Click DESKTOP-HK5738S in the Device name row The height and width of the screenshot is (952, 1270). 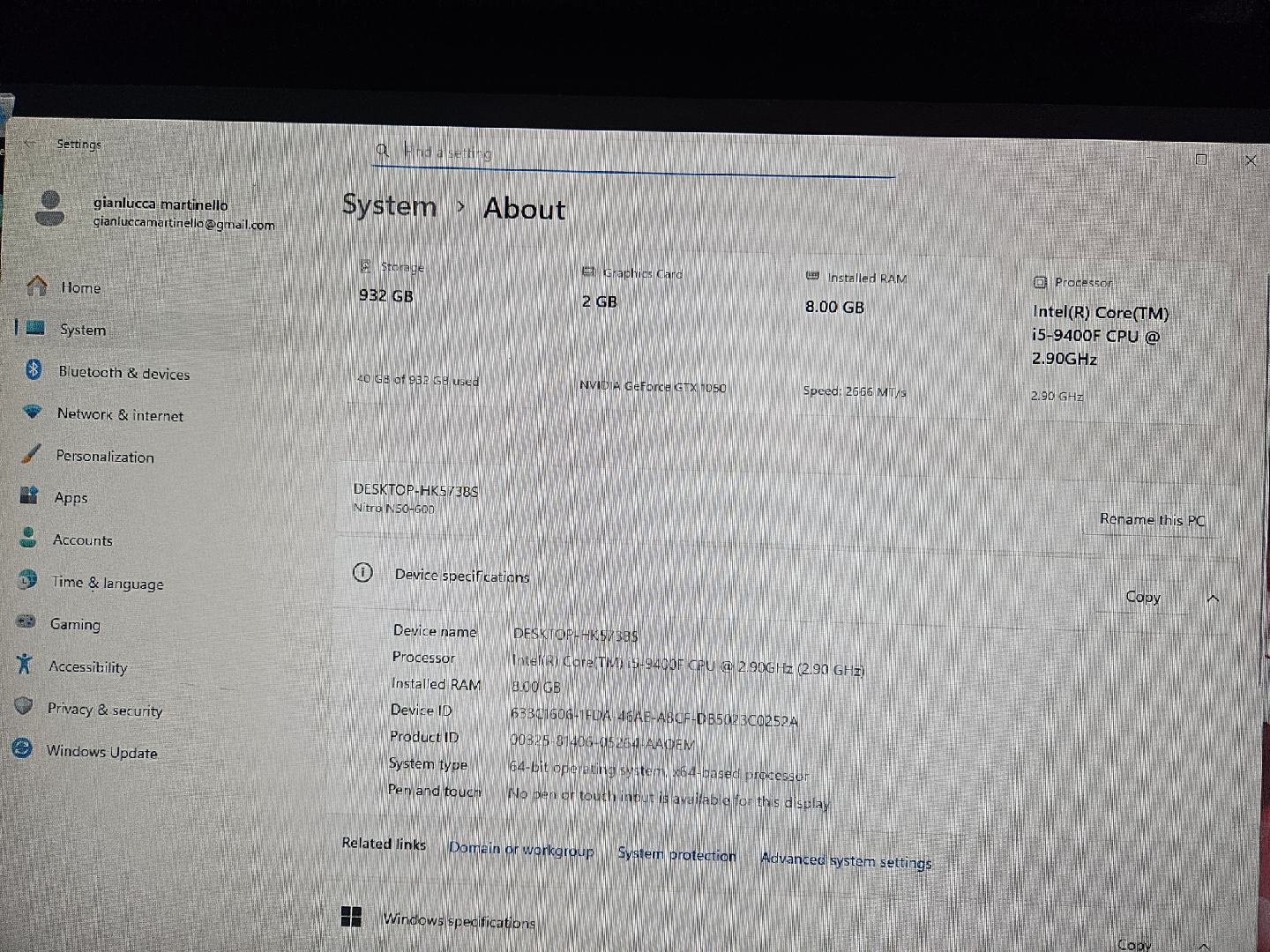pyautogui.click(x=576, y=635)
